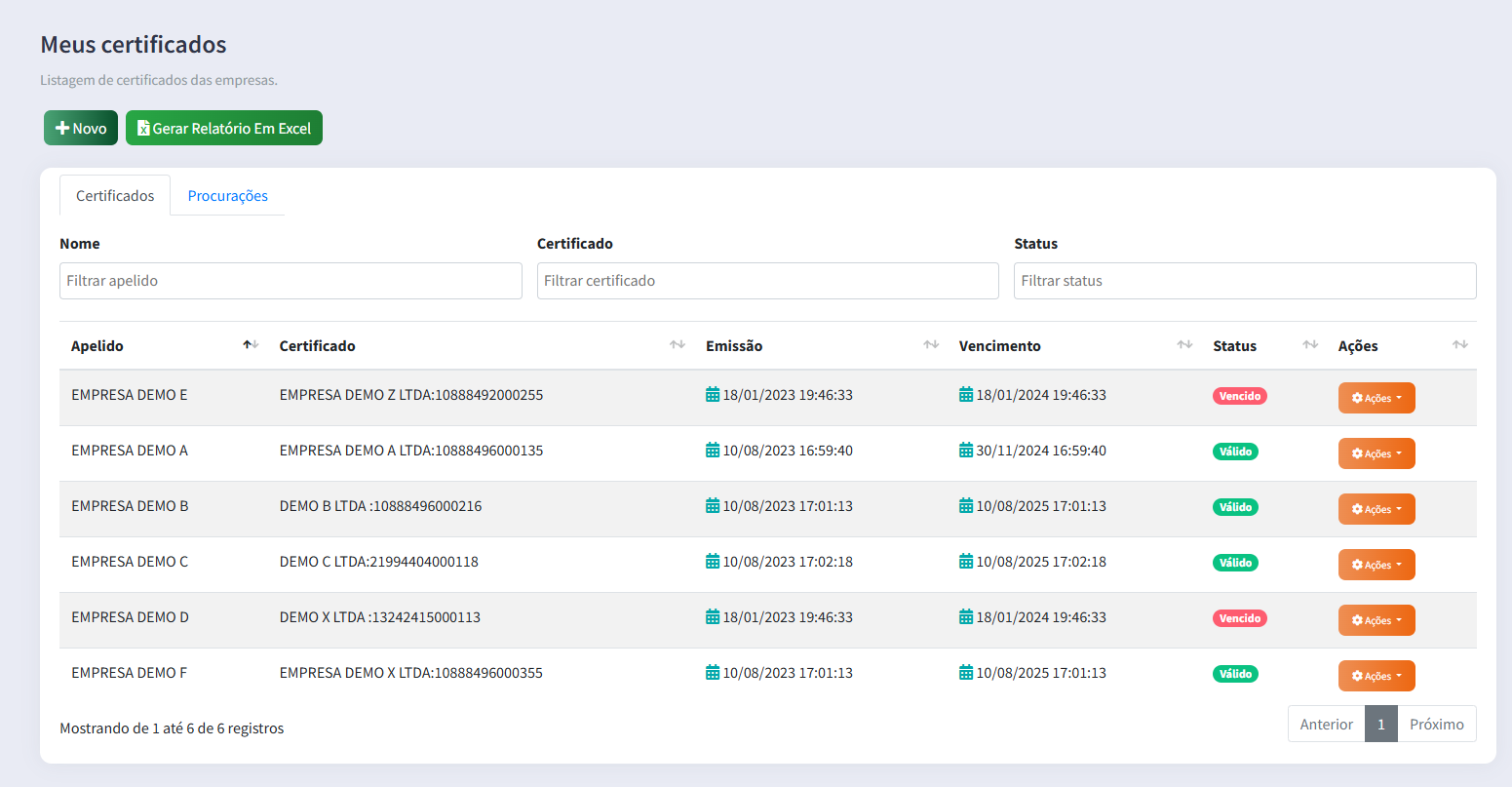Image resolution: width=1512 pixels, height=787 pixels.
Task: Click calendar icon in EMPRESA DEMO E Emissão
Action: click(713, 395)
